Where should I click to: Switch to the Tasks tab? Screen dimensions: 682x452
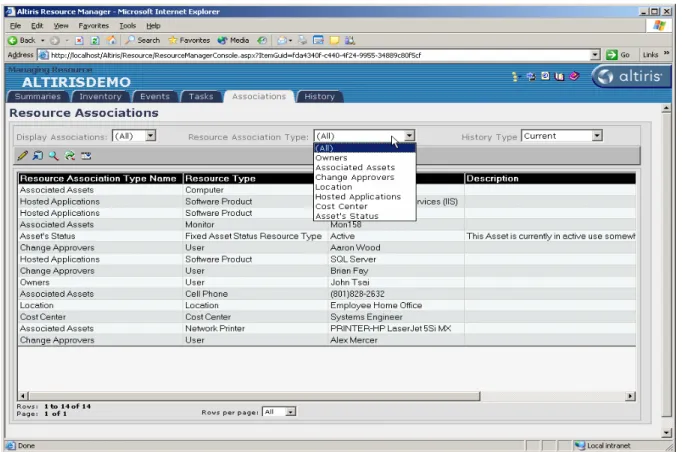pyautogui.click(x=201, y=97)
